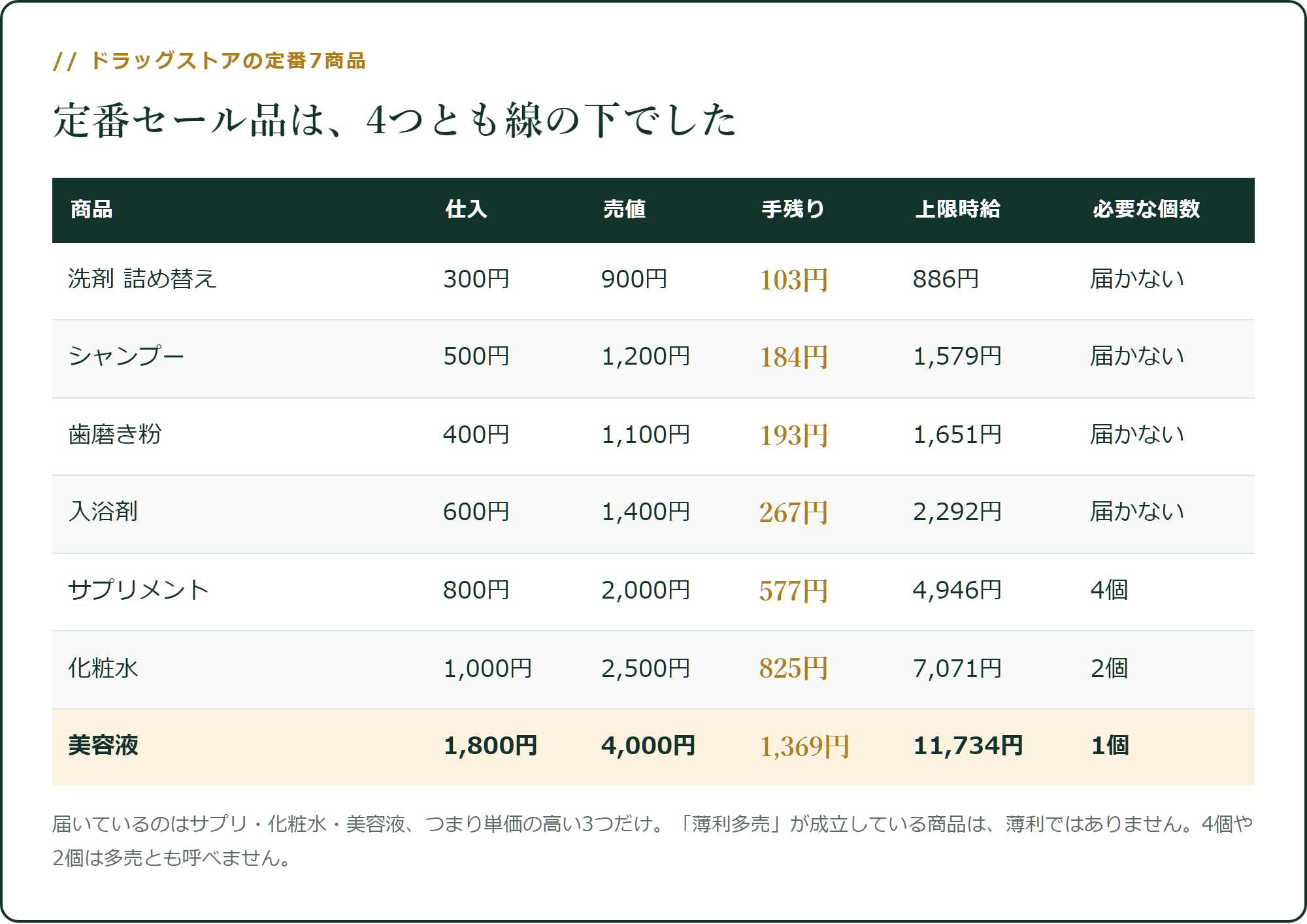Click the 577円 profit value
This screenshot has height=924, width=1307.
point(793,591)
